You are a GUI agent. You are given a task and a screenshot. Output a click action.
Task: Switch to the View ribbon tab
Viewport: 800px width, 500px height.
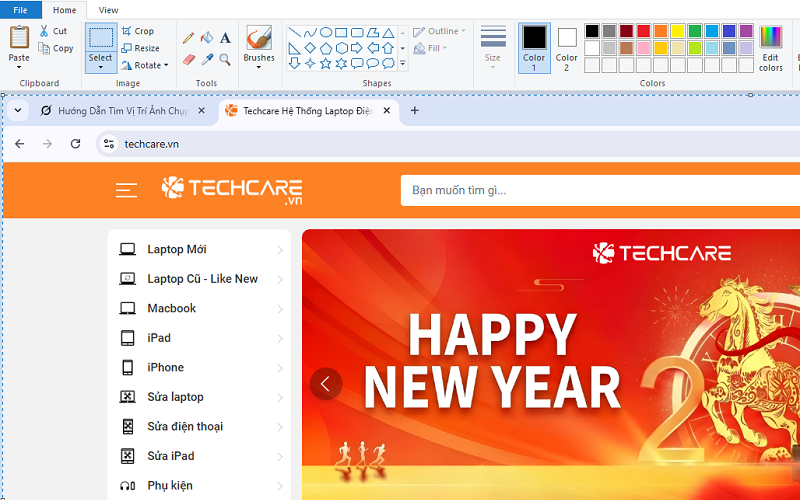point(108,10)
